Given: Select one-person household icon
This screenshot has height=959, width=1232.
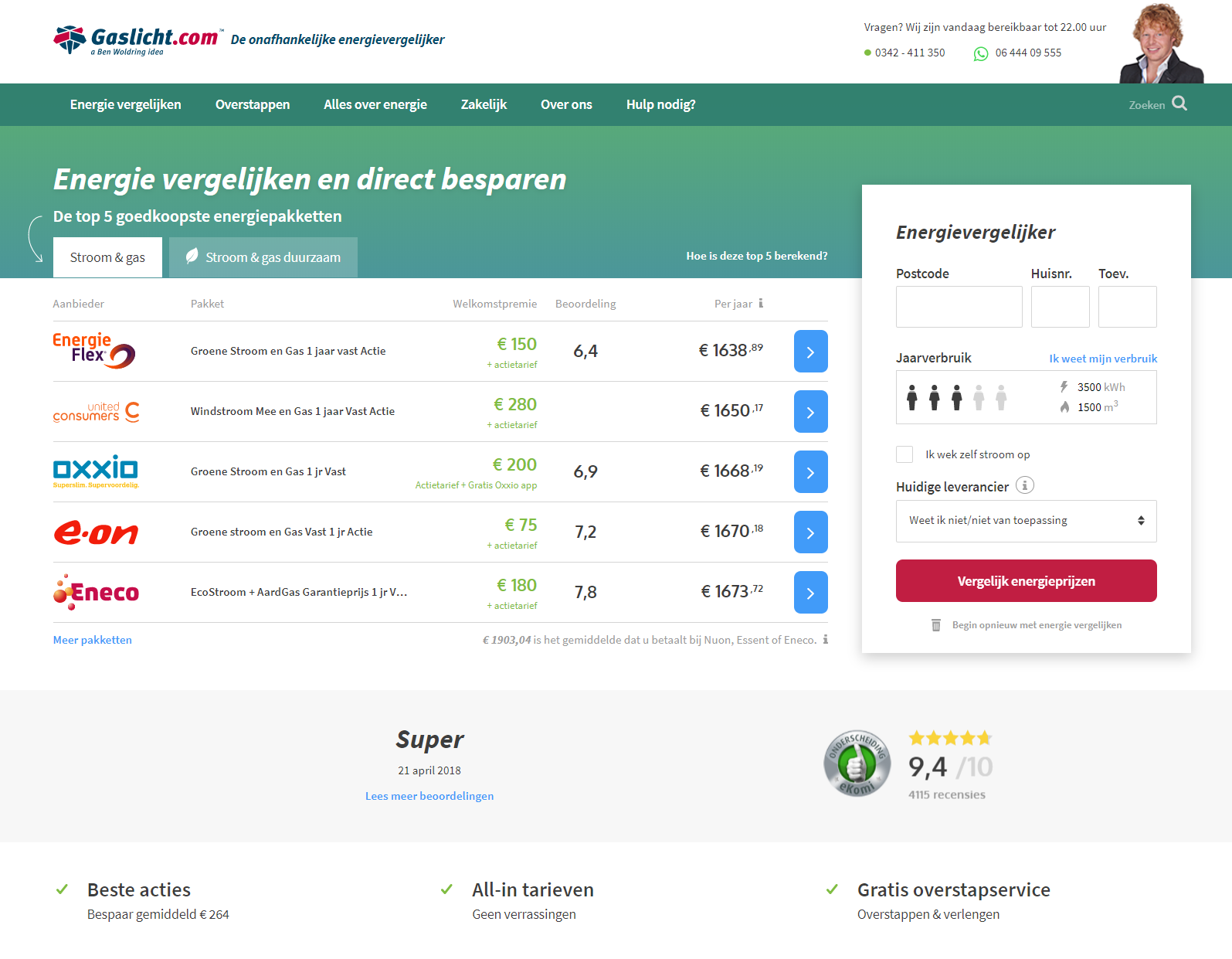Looking at the screenshot, I should pyautogui.click(x=912, y=397).
